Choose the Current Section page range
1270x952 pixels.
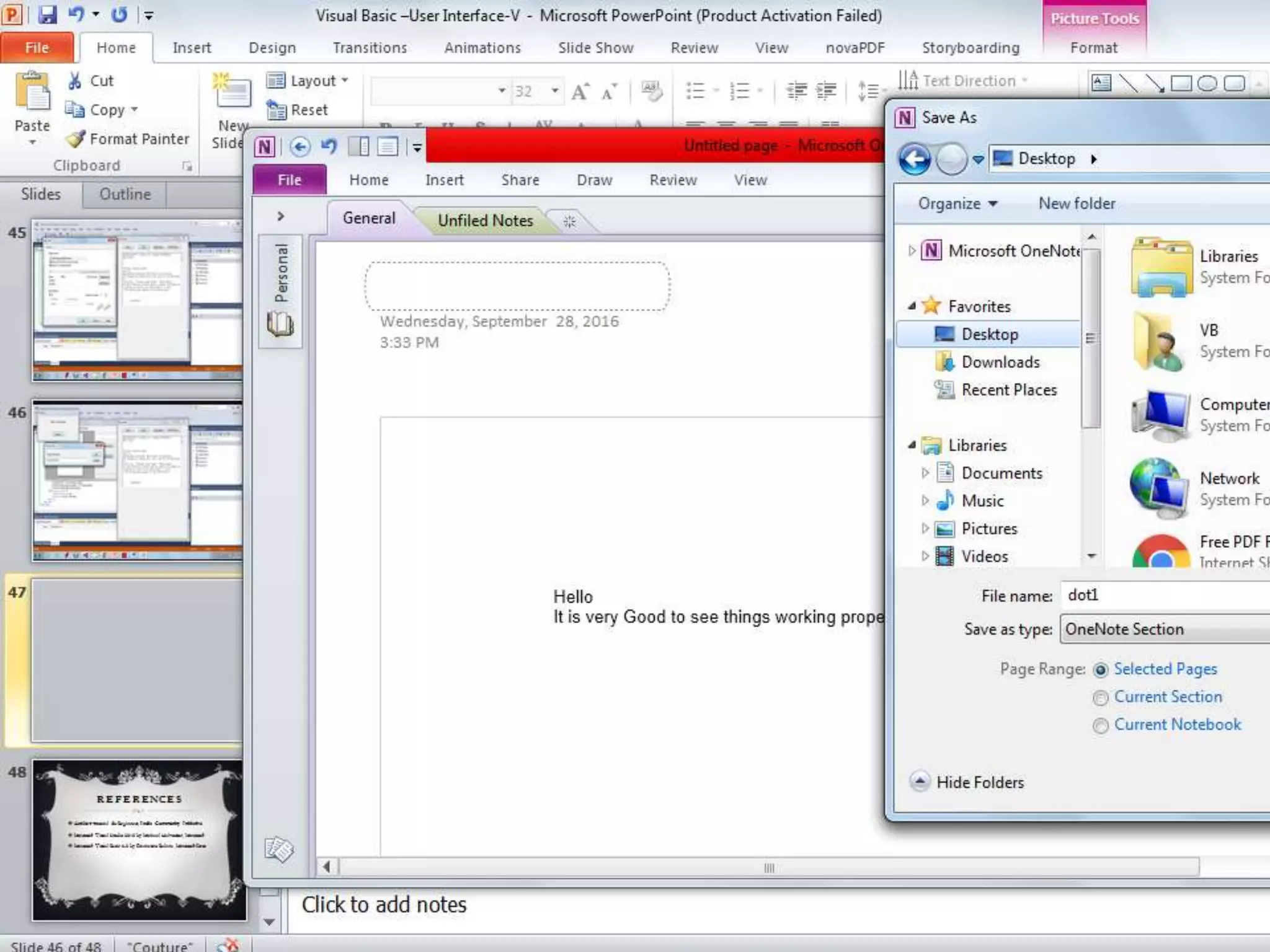1101,698
